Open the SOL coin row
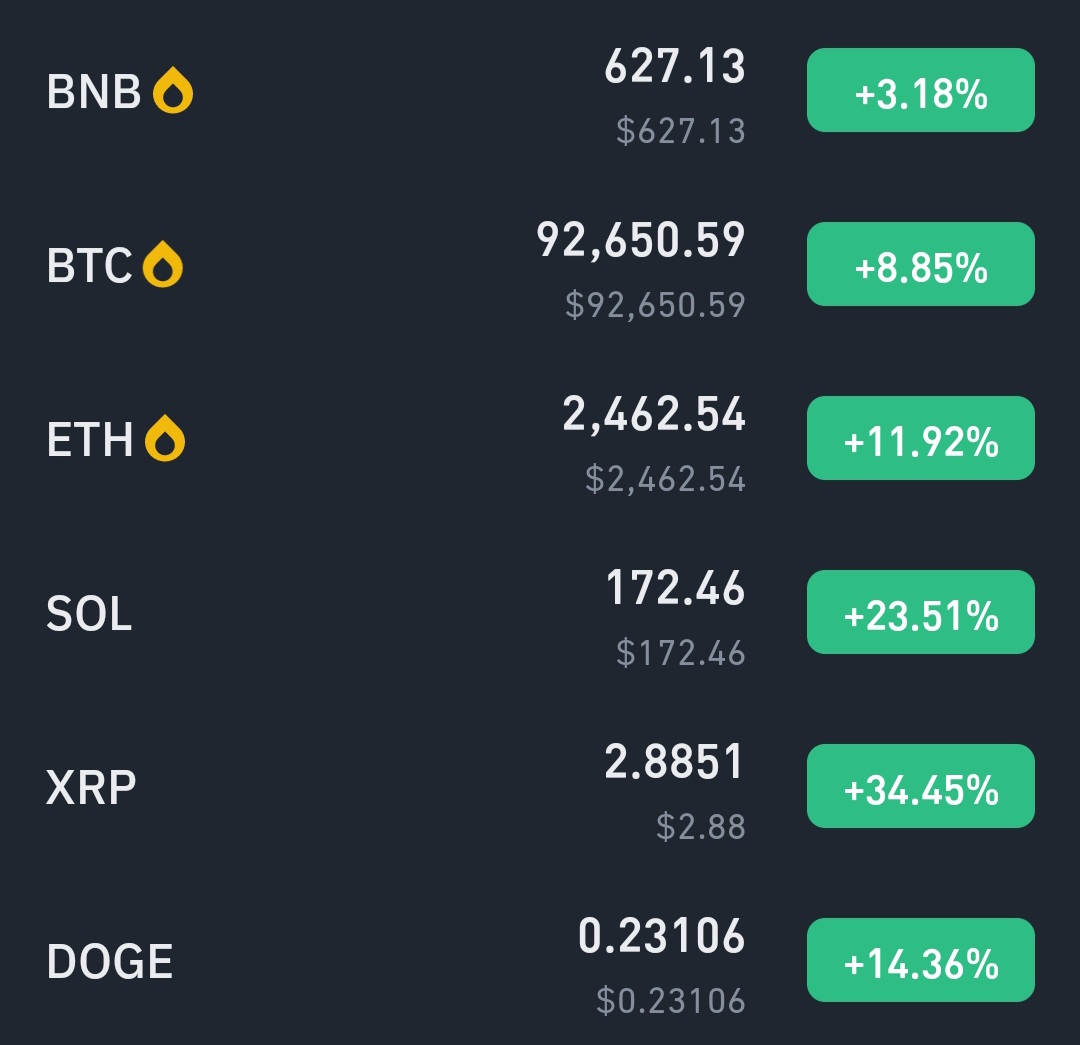This screenshot has width=1080, height=1045. click(x=540, y=612)
